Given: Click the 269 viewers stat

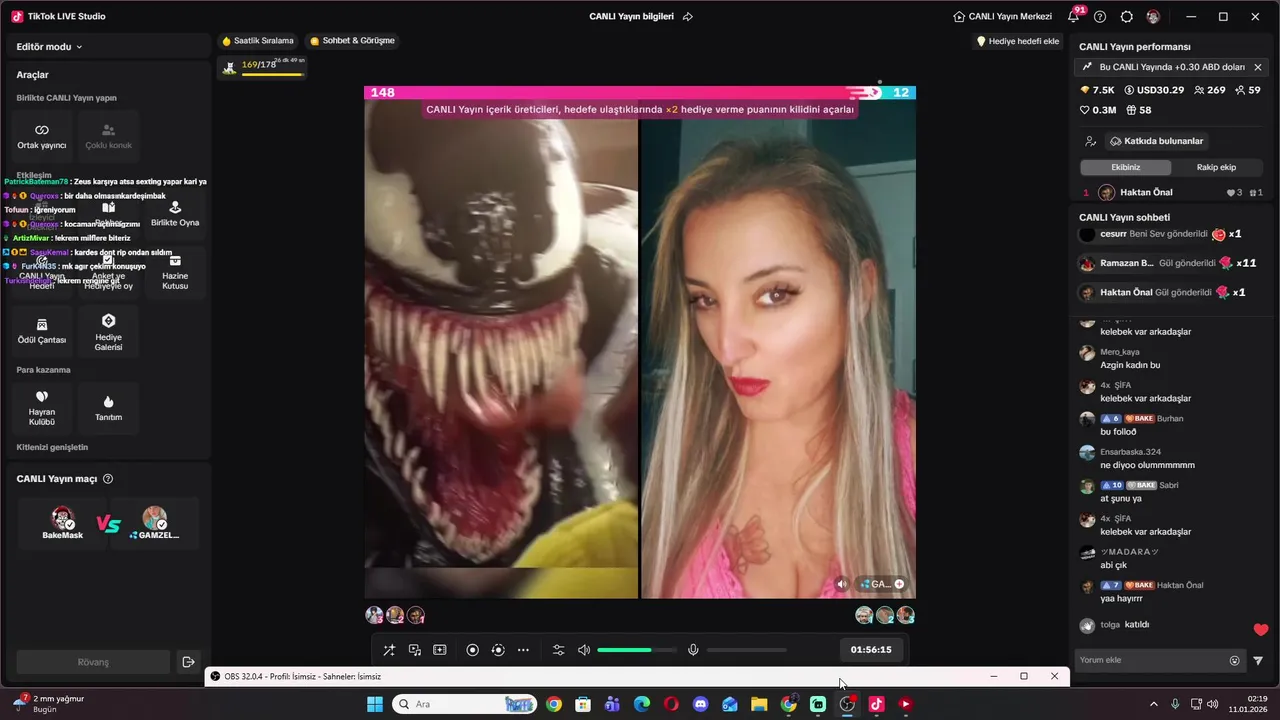Looking at the screenshot, I should 1209,90.
